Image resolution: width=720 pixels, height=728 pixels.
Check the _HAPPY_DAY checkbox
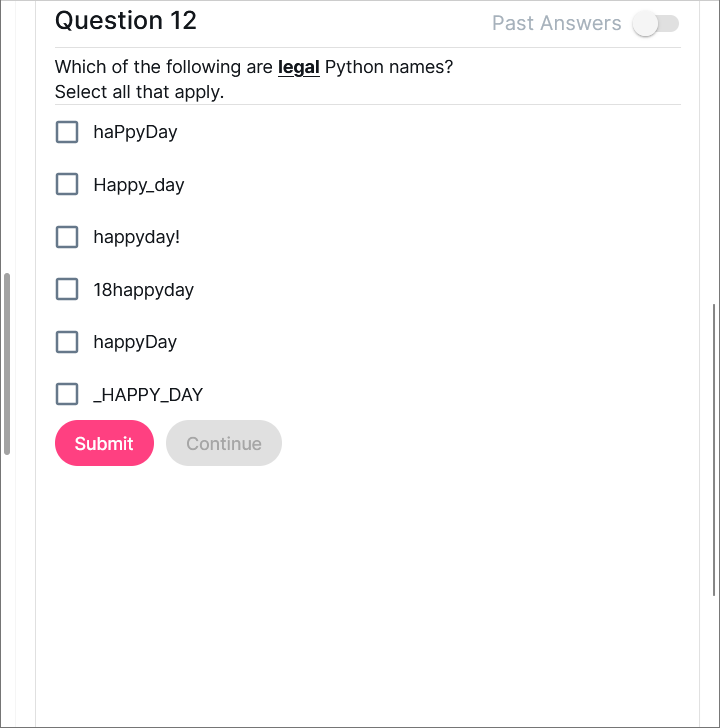pos(67,394)
